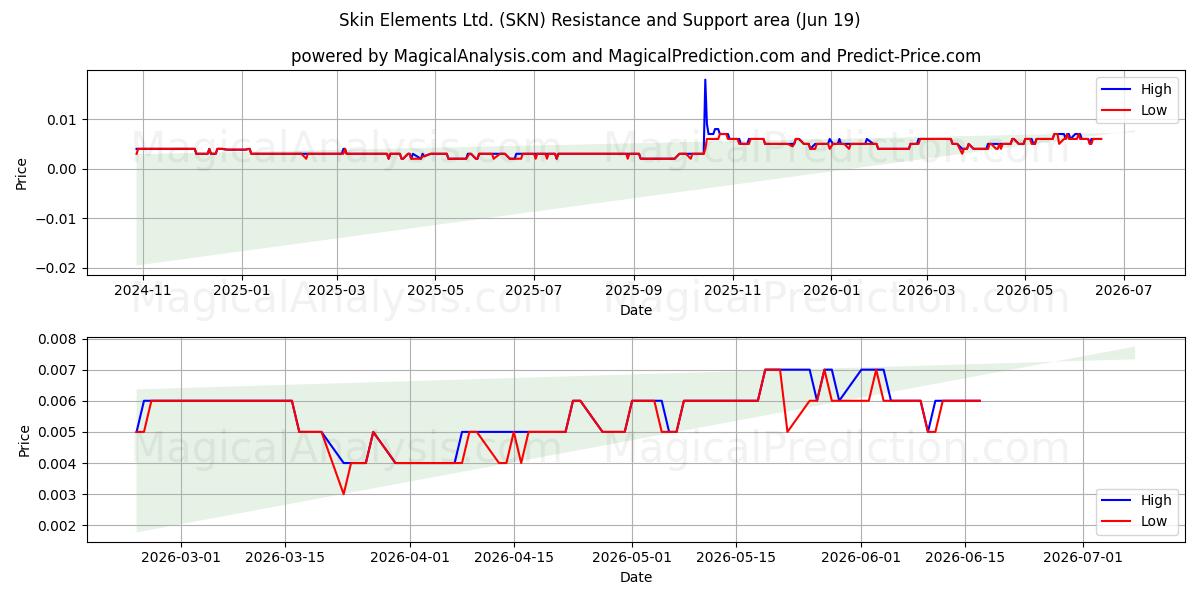Click the '2025-05' tick label
1200x600 pixels.
435,290
